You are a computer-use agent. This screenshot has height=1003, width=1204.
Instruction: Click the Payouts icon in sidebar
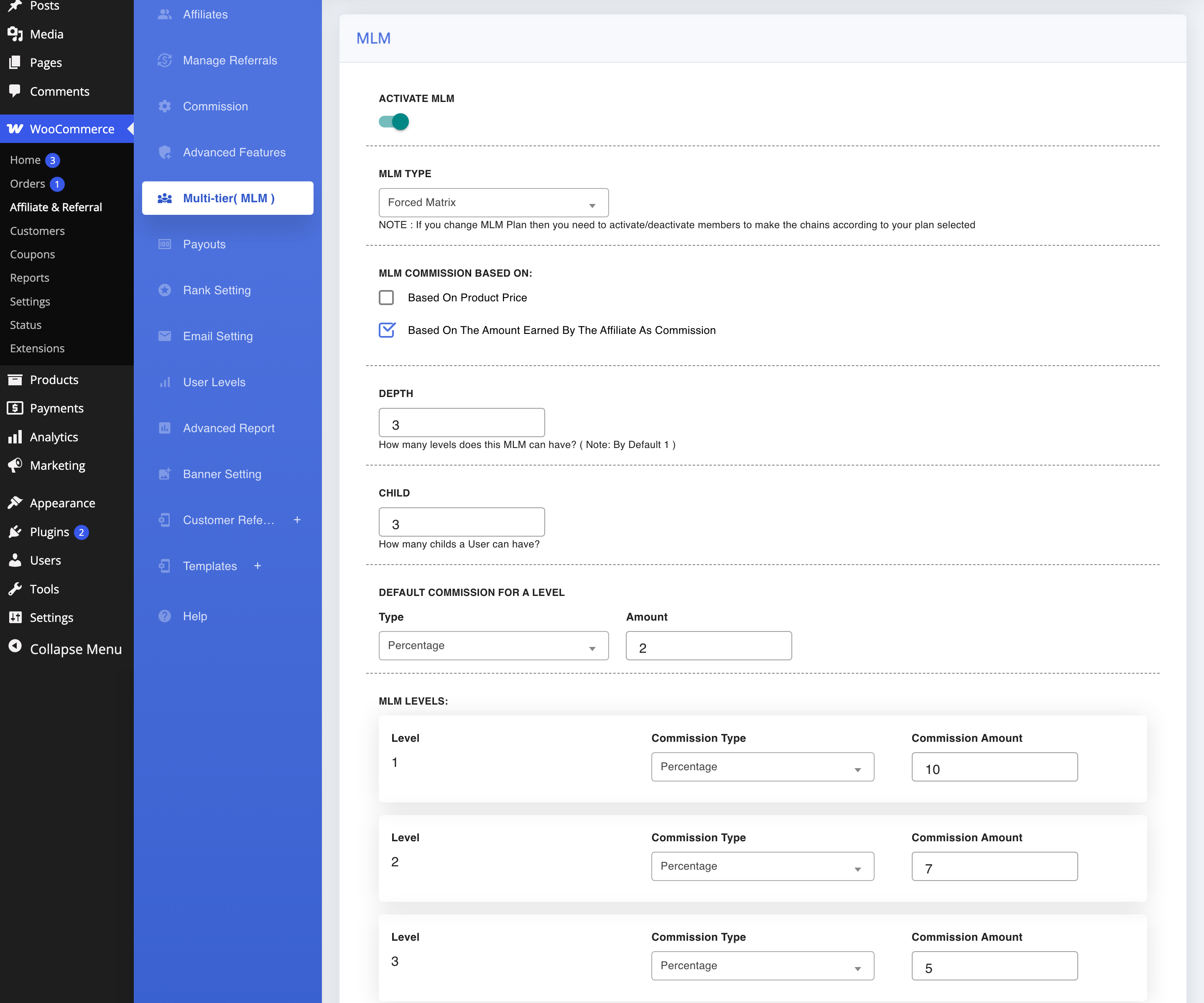pyautogui.click(x=165, y=244)
